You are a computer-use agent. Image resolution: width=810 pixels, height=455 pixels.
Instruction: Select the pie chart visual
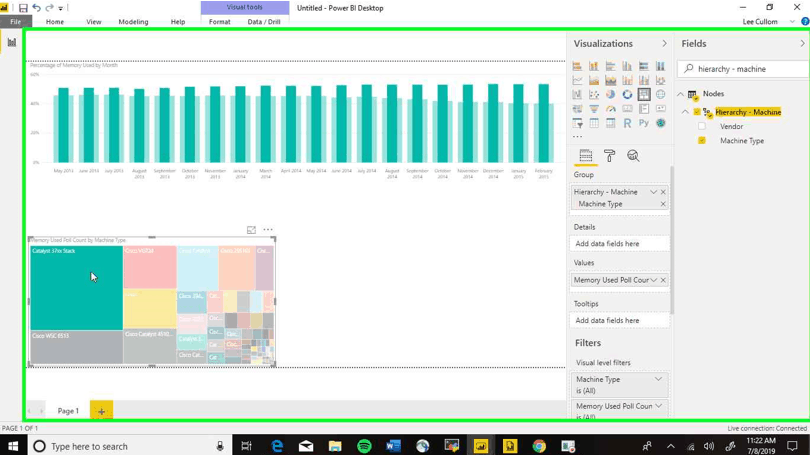(611, 95)
